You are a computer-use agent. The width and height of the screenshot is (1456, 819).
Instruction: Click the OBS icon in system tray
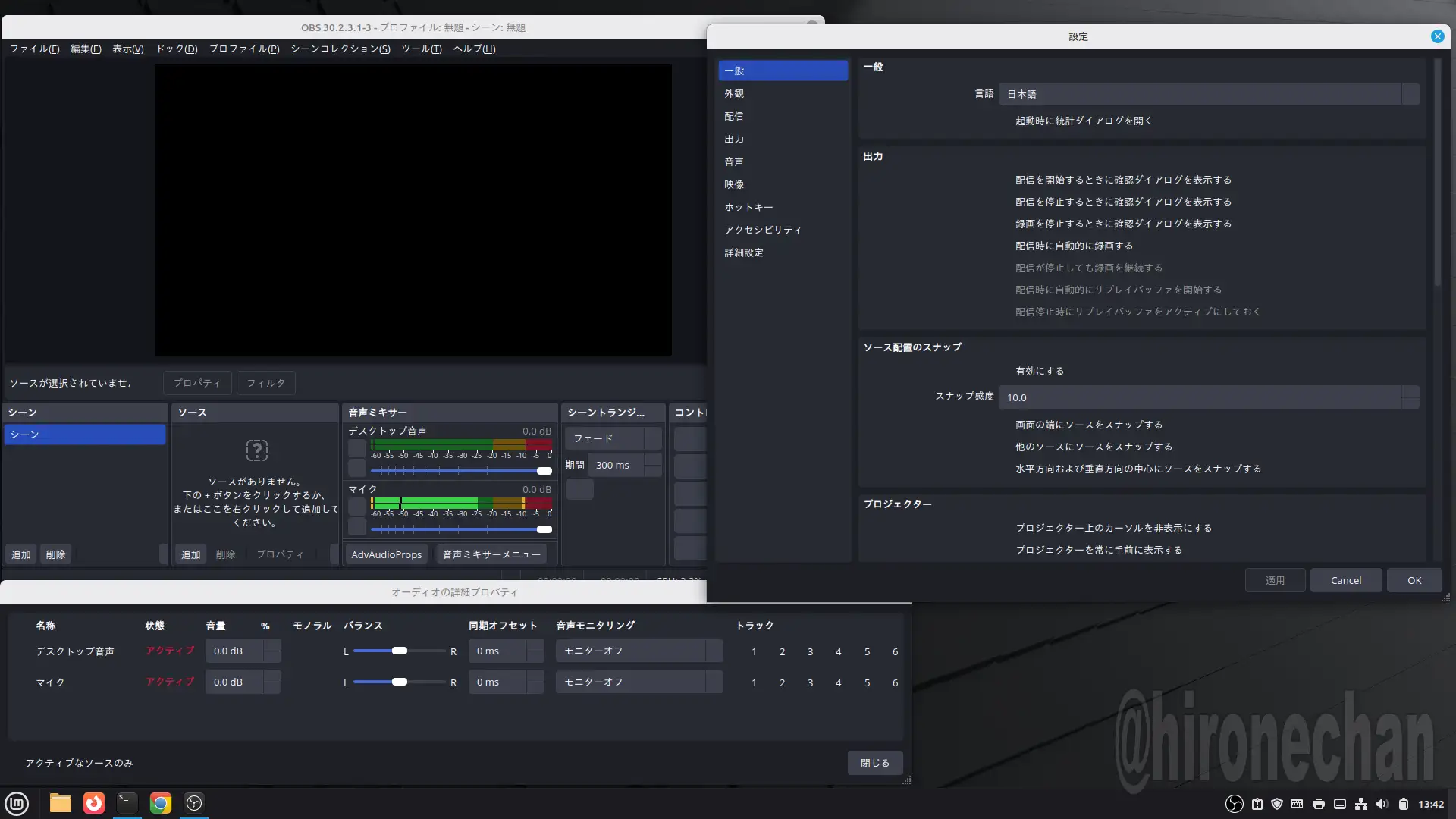[x=1235, y=804]
